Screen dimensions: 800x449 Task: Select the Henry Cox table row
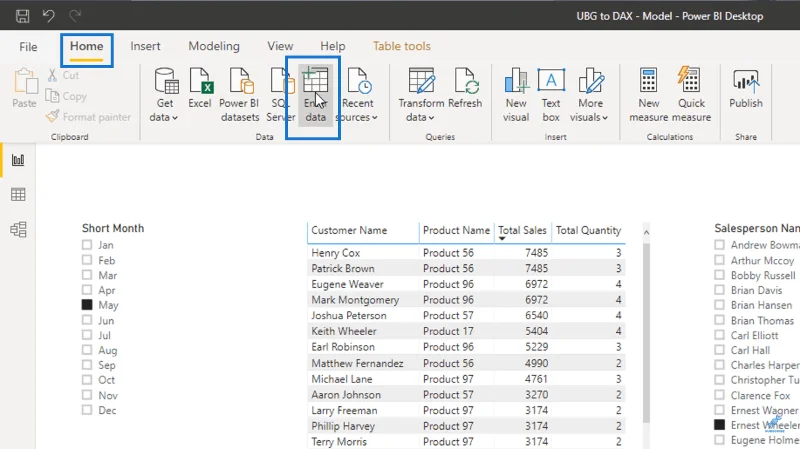[x=466, y=253]
